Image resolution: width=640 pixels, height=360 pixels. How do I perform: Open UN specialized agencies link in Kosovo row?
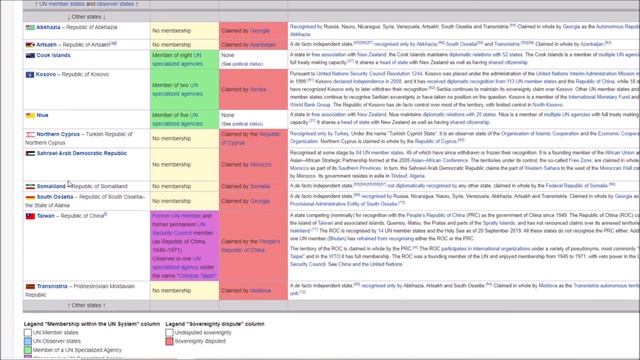[177, 89]
